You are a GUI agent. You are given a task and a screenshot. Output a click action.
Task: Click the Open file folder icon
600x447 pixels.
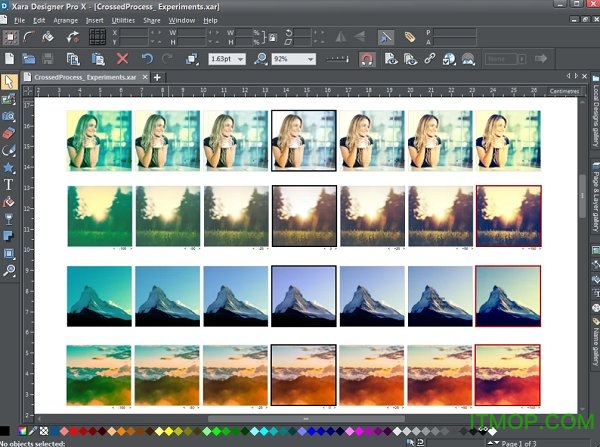[x=29, y=59]
